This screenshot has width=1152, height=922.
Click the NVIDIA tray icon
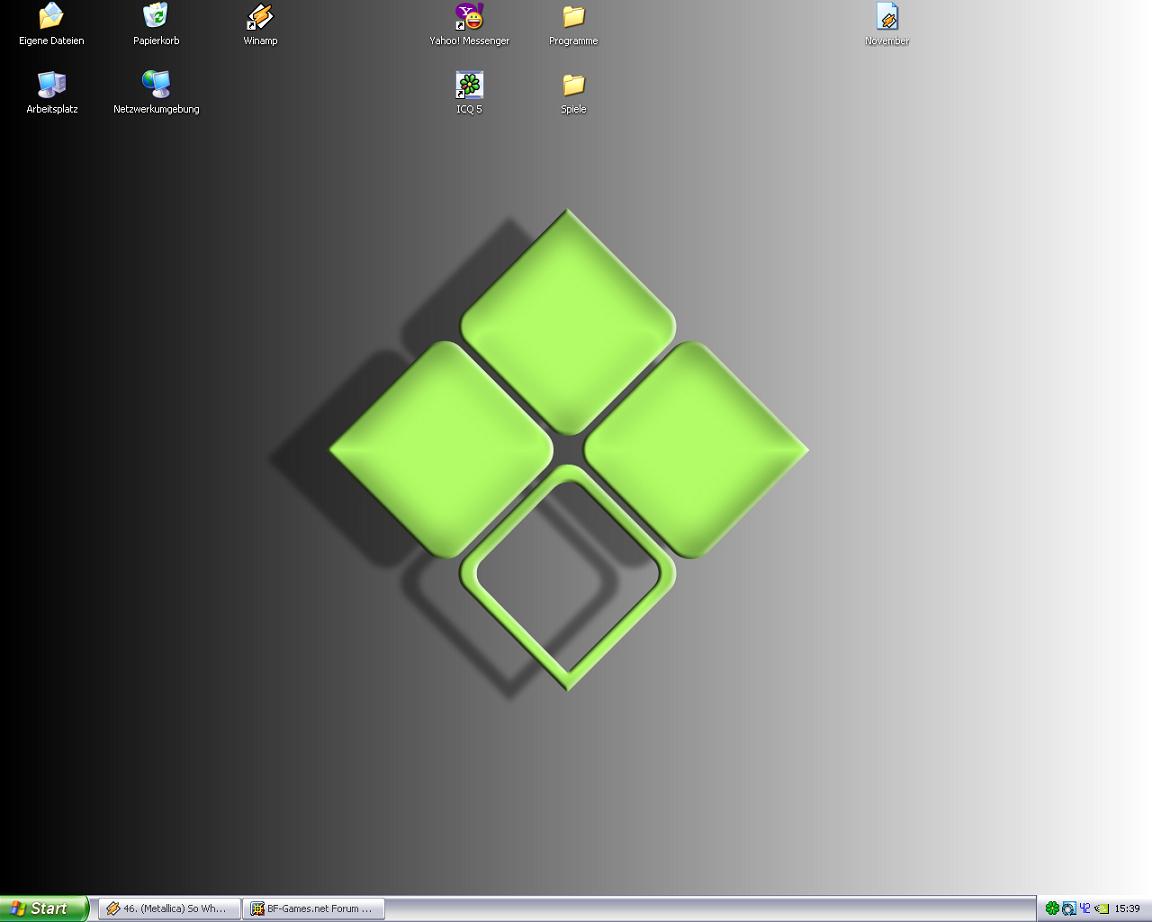[x=1101, y=909]
